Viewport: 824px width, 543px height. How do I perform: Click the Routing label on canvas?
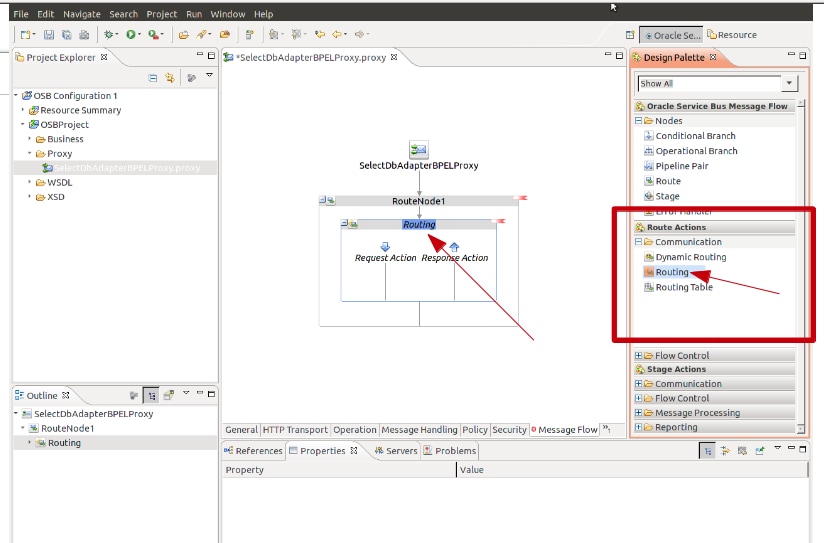pos(419,224)
